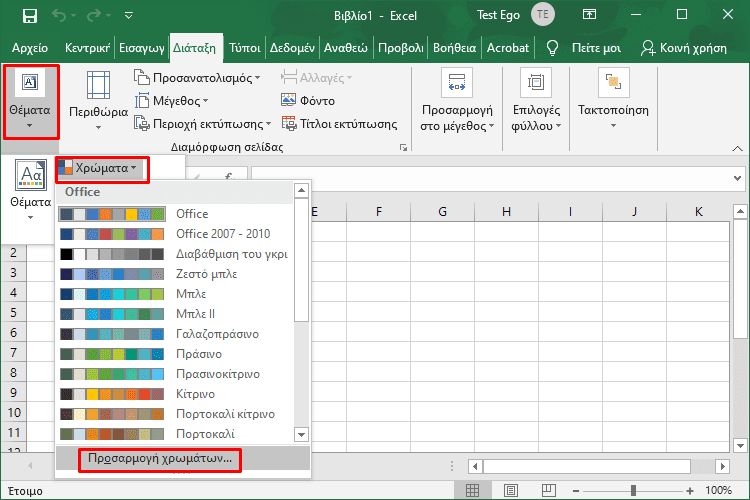Image resolution: width=750 pixels, height=500 pixels.
Task: Select column K header
Action: (x=698, y=211)
